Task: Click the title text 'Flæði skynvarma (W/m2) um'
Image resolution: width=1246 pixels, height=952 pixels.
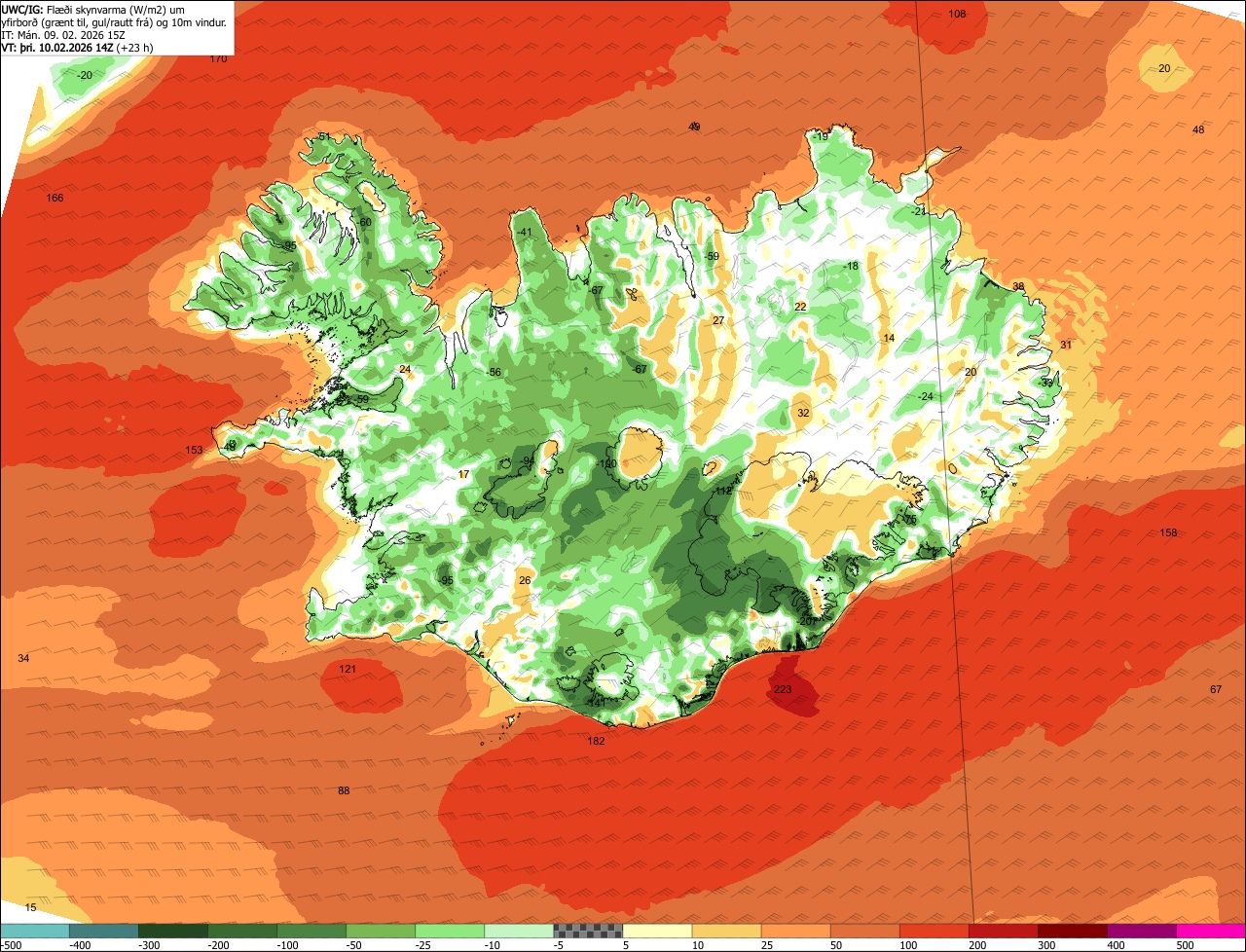Action: point(116,9)
